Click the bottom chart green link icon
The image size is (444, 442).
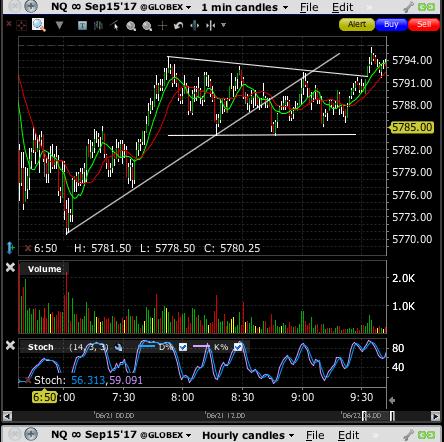click(x=427, y=435)
